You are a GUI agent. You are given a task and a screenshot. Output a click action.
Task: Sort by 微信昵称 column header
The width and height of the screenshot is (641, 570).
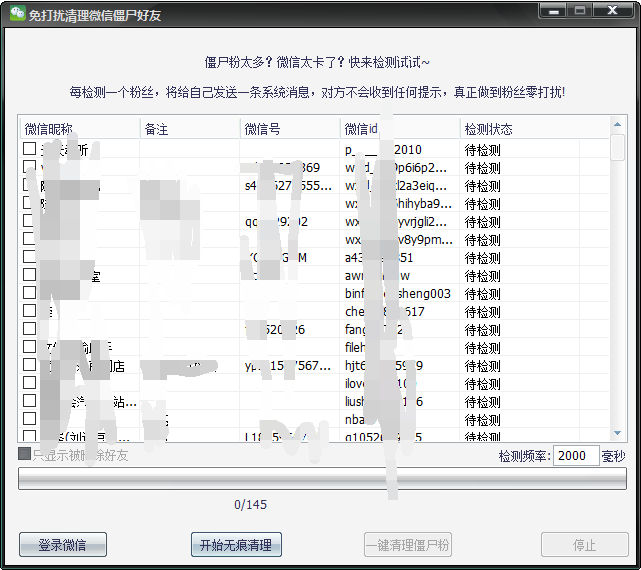click(x=80, y=129)
